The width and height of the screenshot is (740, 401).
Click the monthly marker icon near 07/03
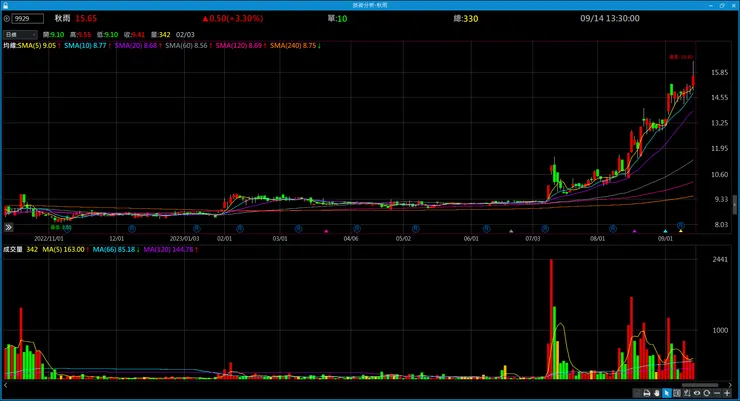(x=545, y=229)
